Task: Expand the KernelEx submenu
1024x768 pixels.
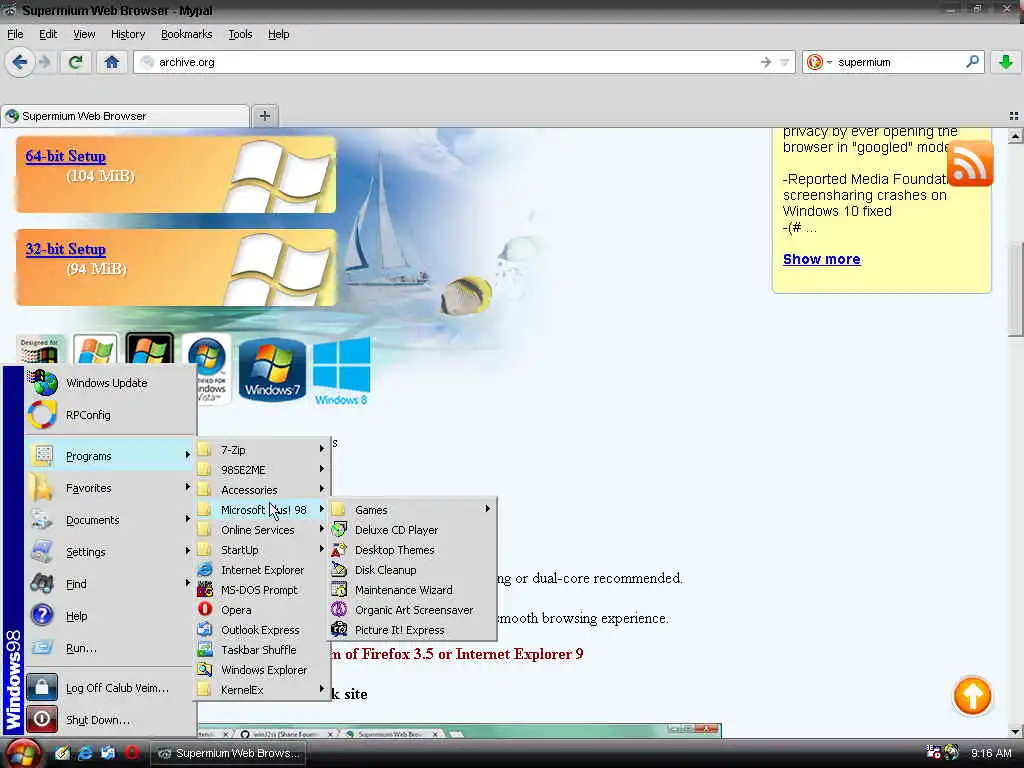Action: pyautogui.click(x=262, y=690)
